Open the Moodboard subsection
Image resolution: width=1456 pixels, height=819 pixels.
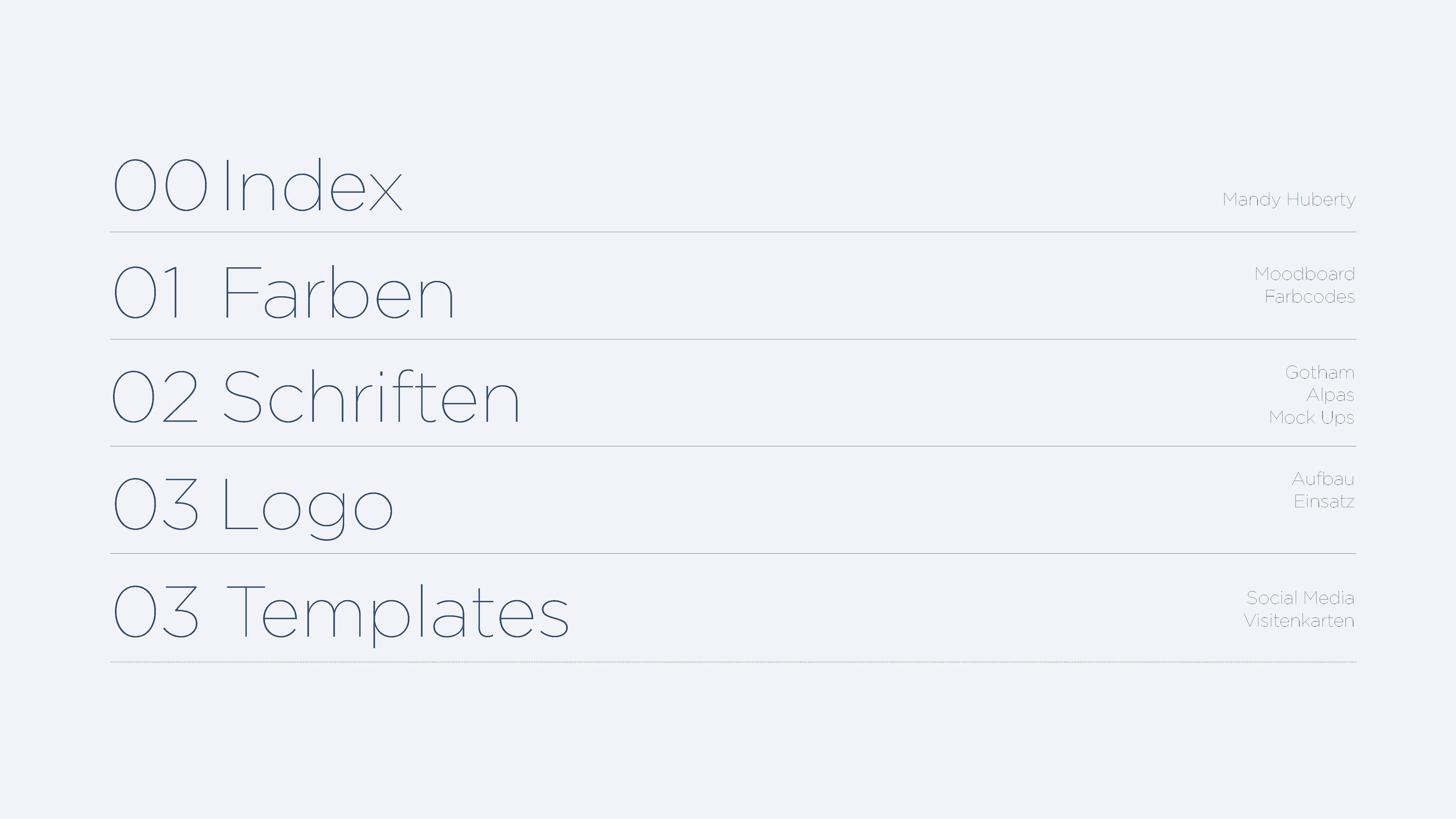pyautogui.click(x=1304, y=274)
